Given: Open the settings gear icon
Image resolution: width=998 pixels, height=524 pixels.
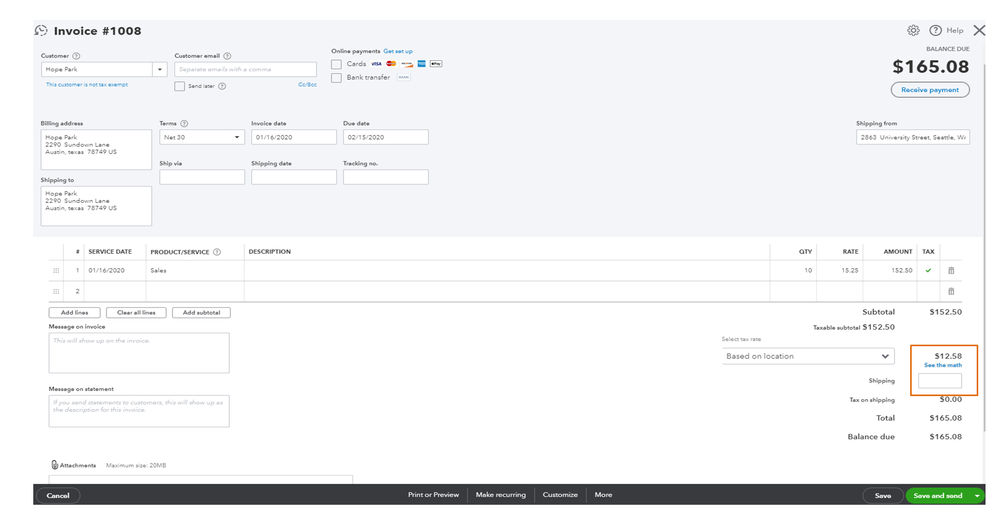Looking at the screenshot, I should click(913, 31).
